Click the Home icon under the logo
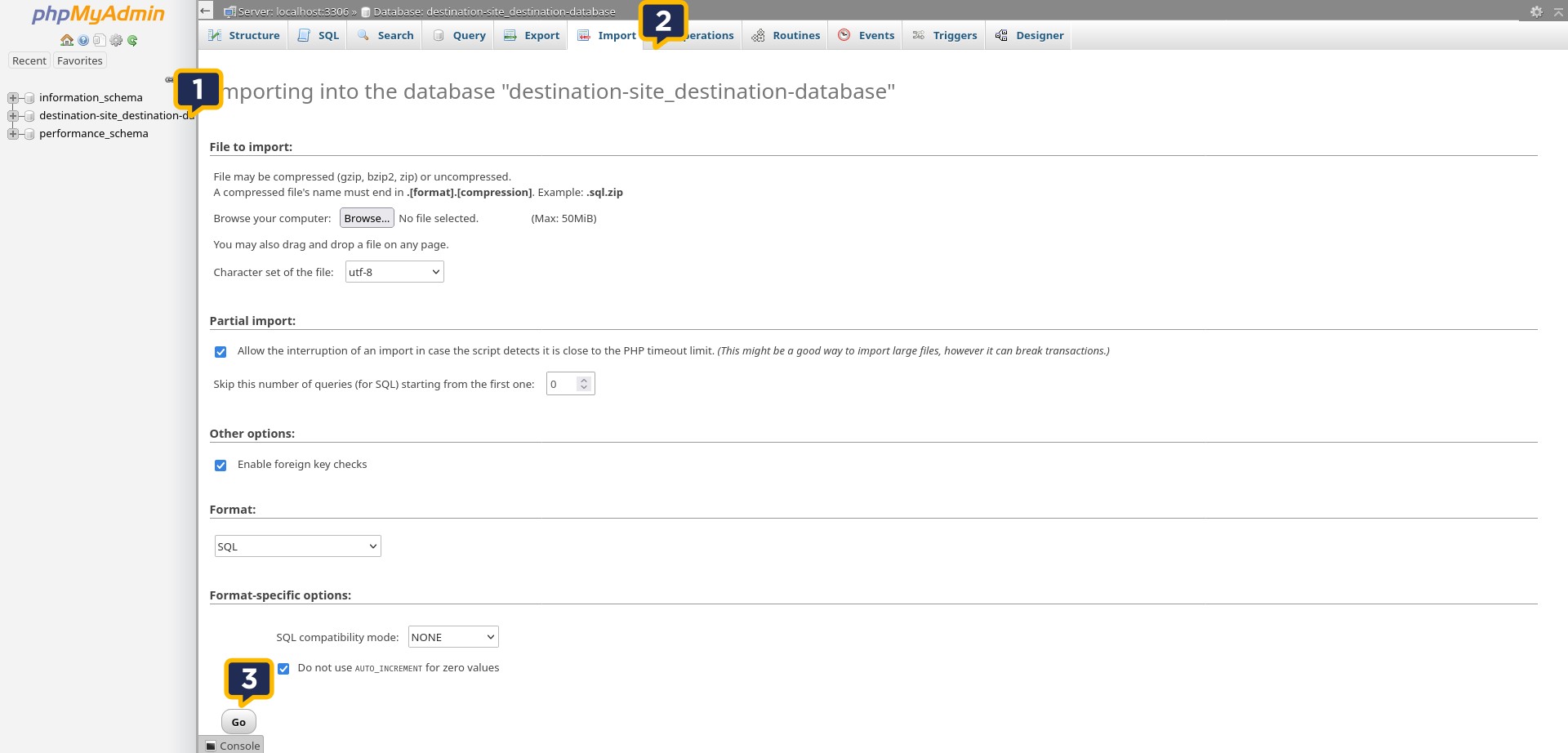Viewport: 1568px width, 753px height. (x=67, y=40)
